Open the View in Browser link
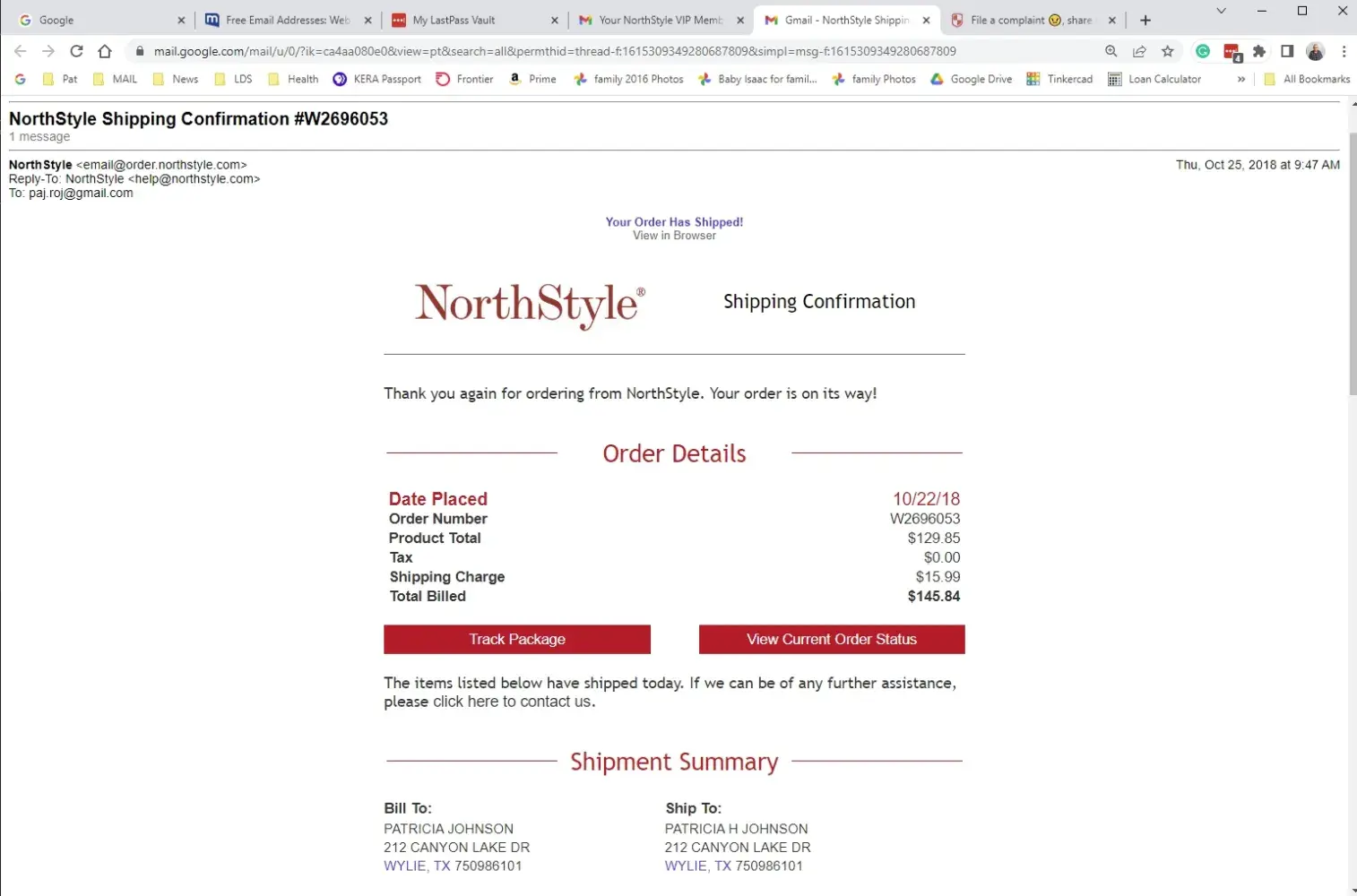Viewport: 1357px width, 896px height. (674, 236)
